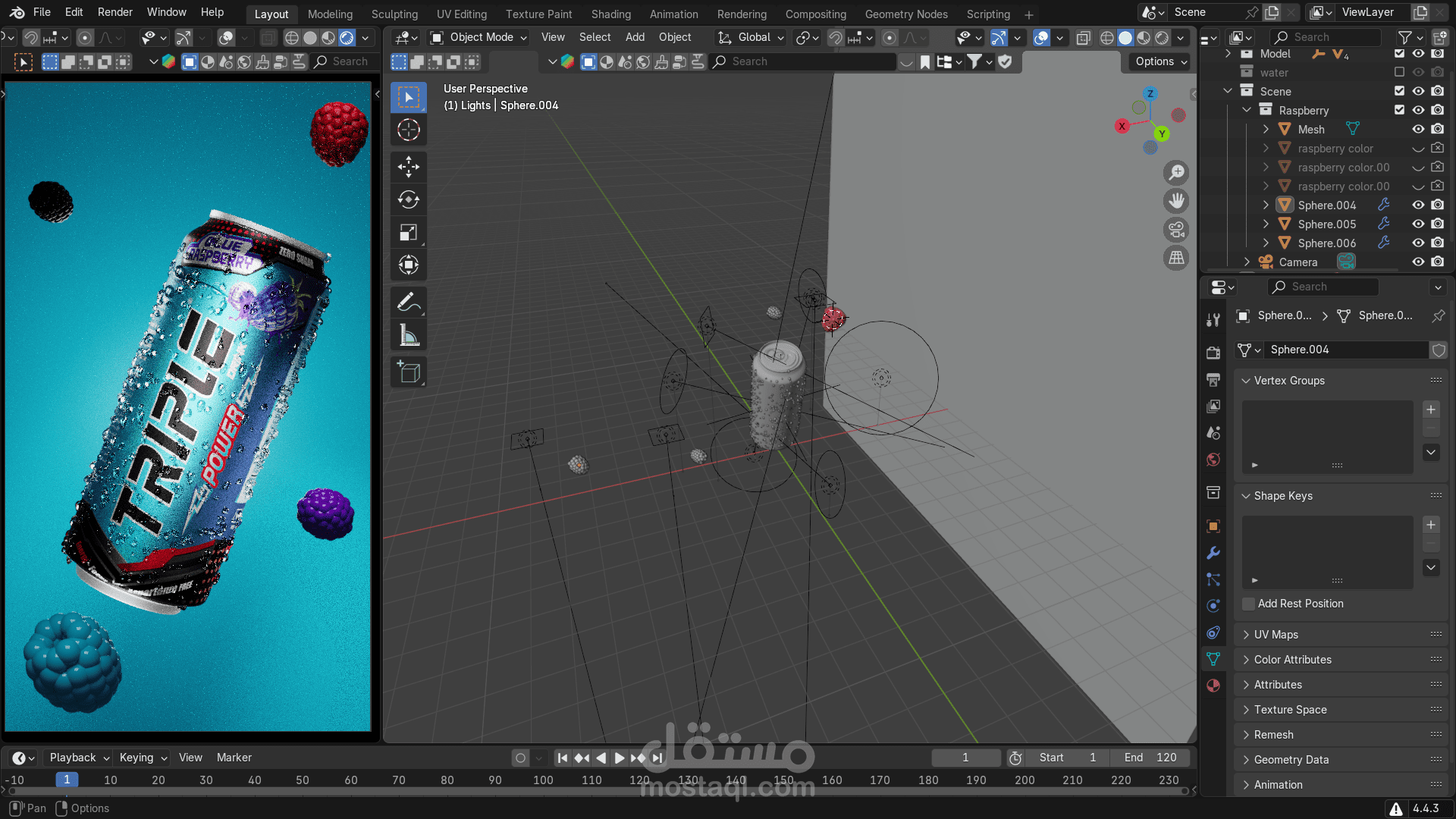The height and width of the screenshot is (819, 1456).
Task: Open the viewport Options popover
Action: click(1161, 61)
